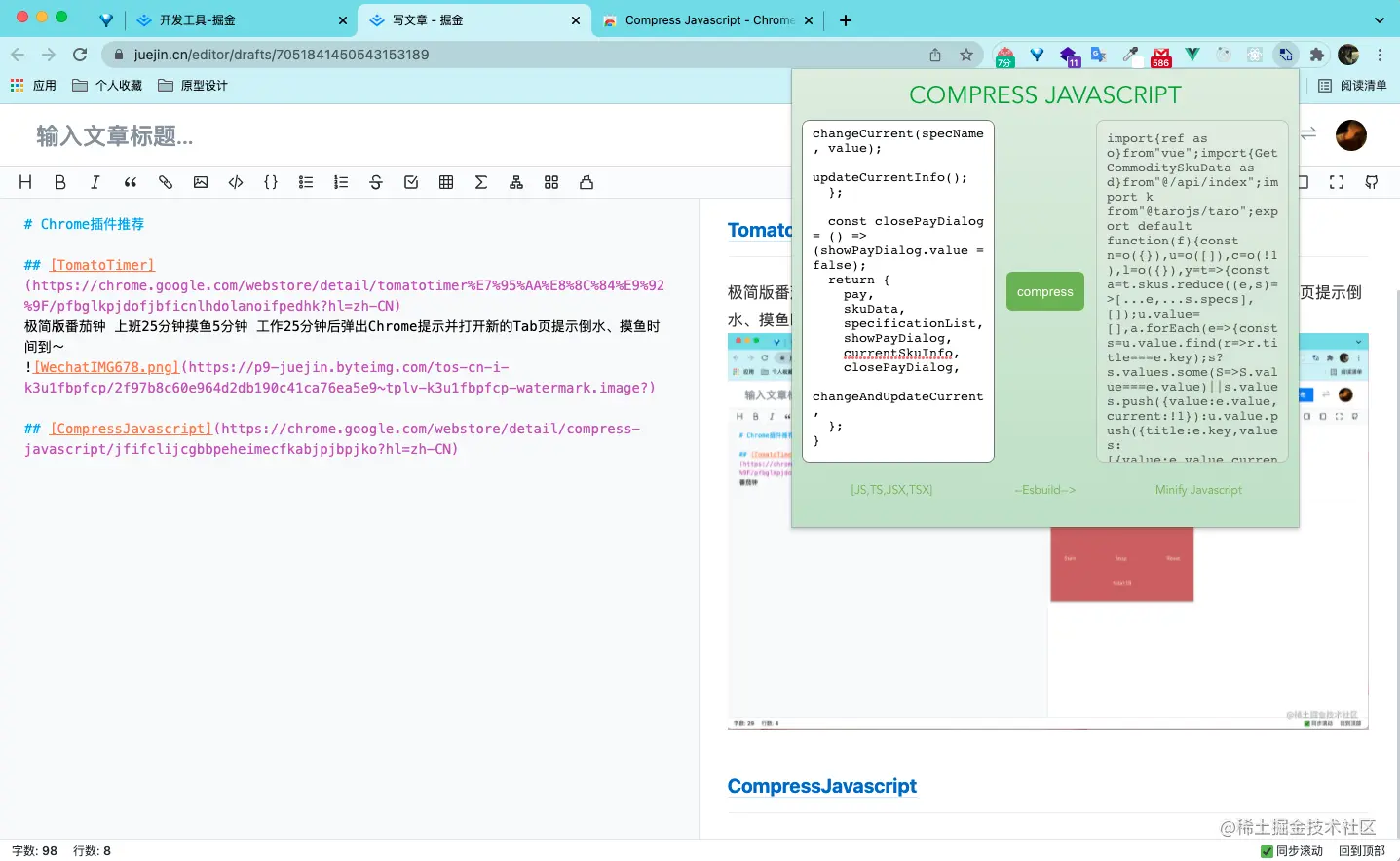Screen dimensions: 1400x861
Task: Open the last icon in the editor's left toolbar group
Action: click(x=586, y=182)
